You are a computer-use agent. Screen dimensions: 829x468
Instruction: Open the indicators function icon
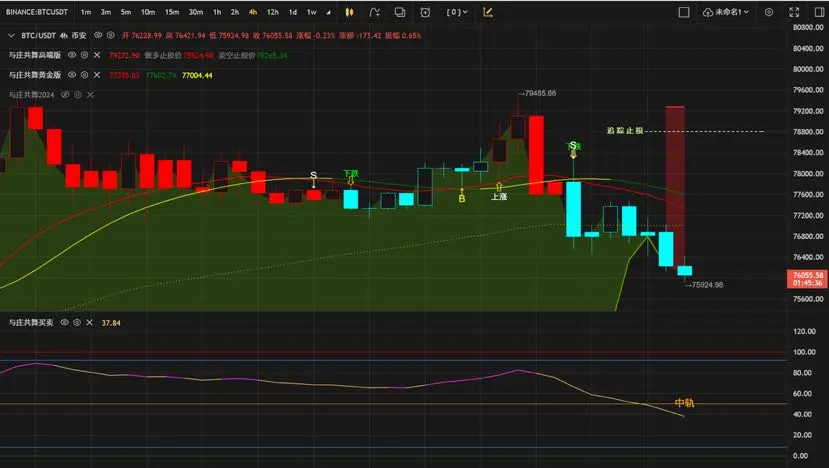374,12
